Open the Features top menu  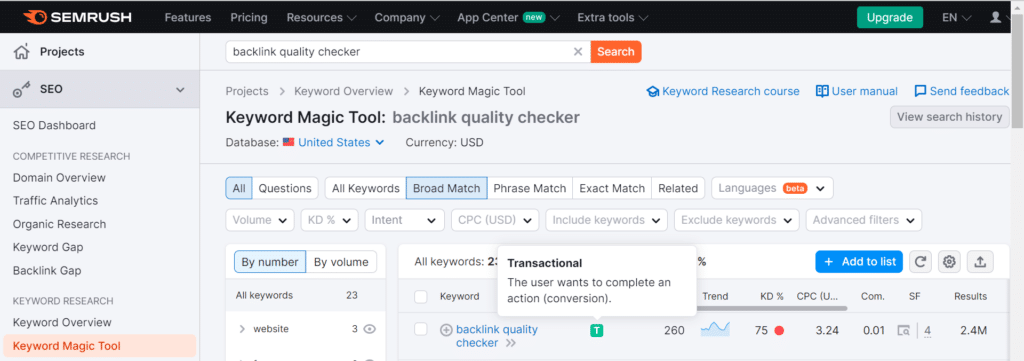[188, 18]
